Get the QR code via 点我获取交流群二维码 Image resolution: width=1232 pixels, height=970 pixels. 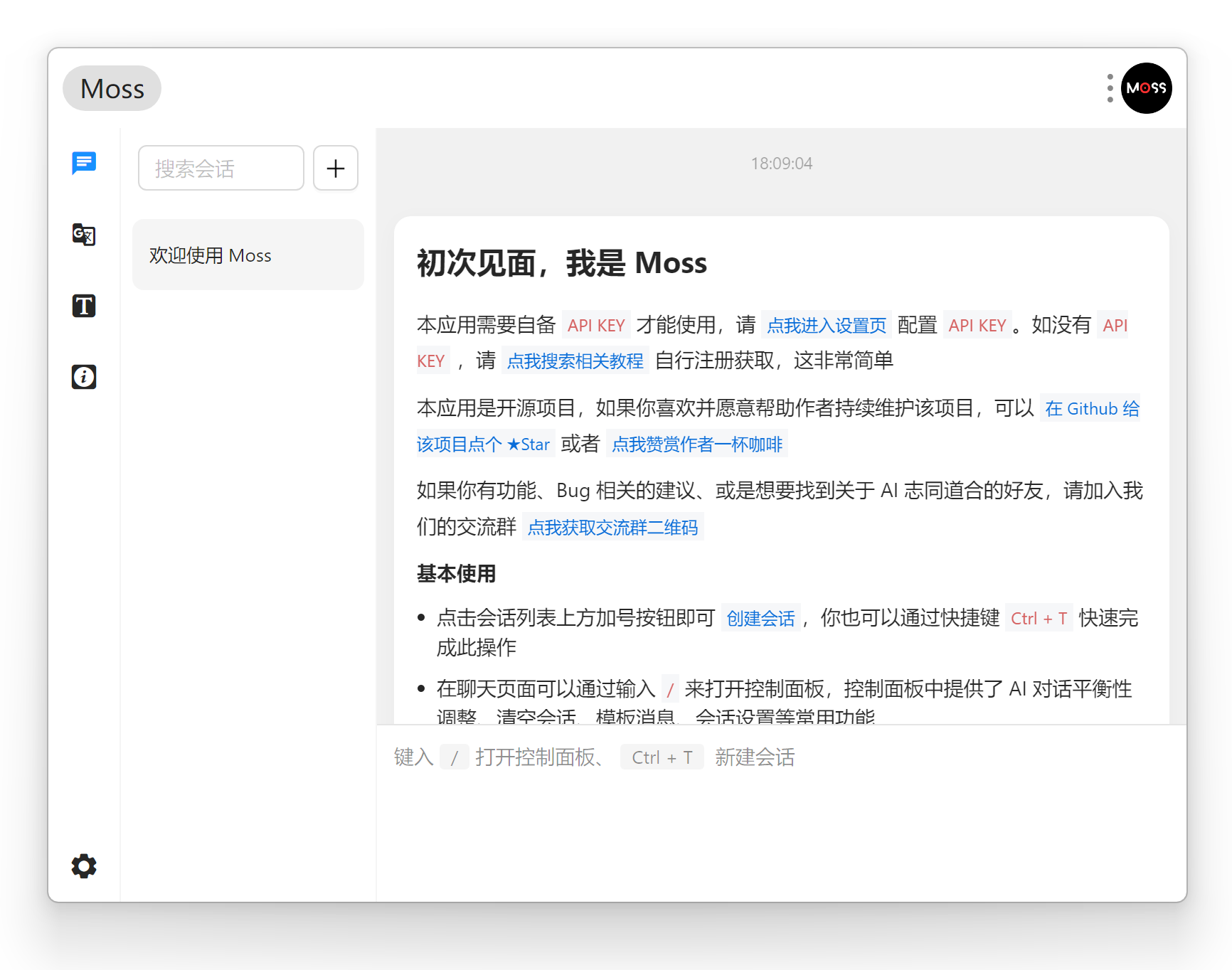[x=612, y=527]
